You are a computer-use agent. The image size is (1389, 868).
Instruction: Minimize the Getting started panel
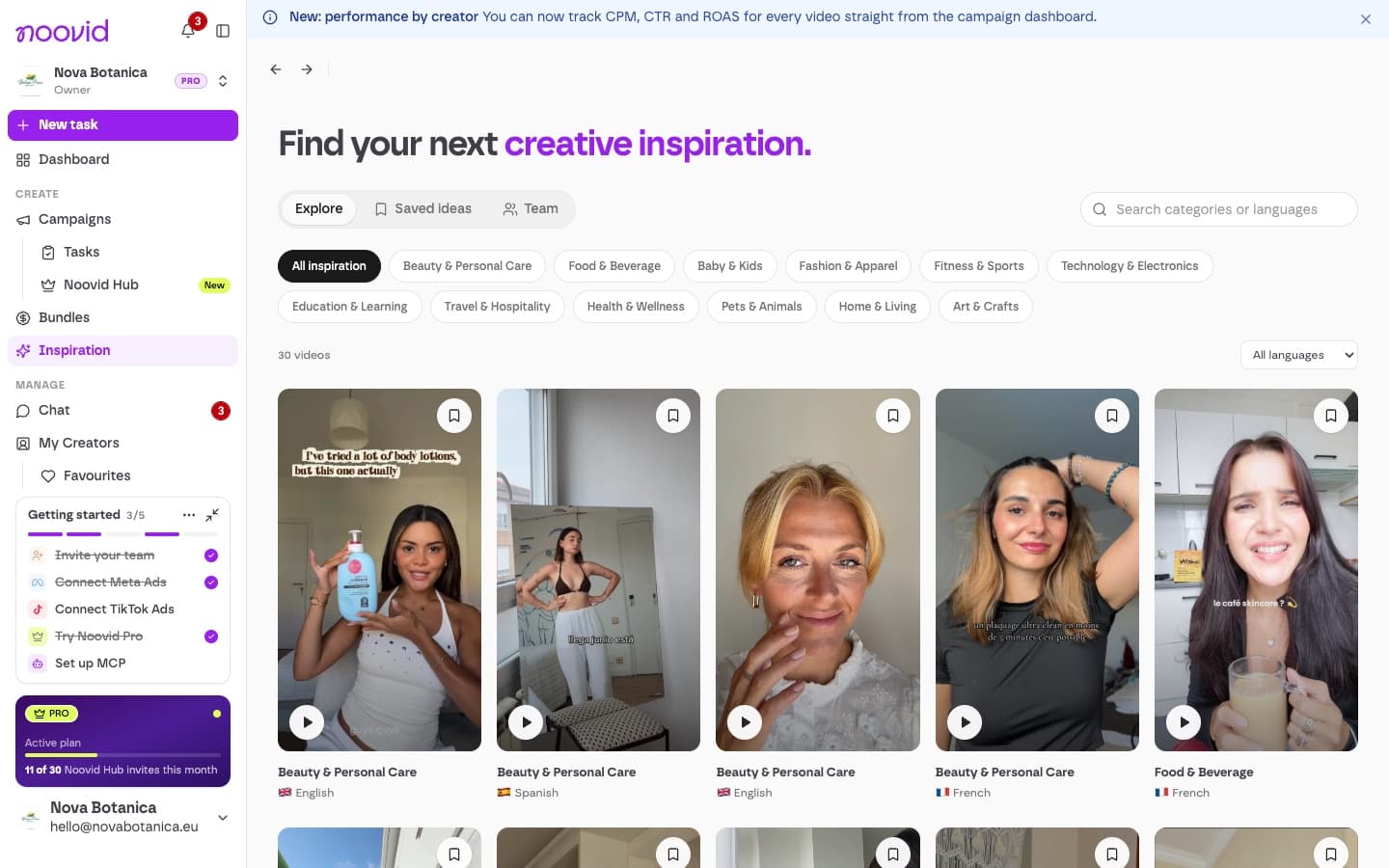point(212,515)
